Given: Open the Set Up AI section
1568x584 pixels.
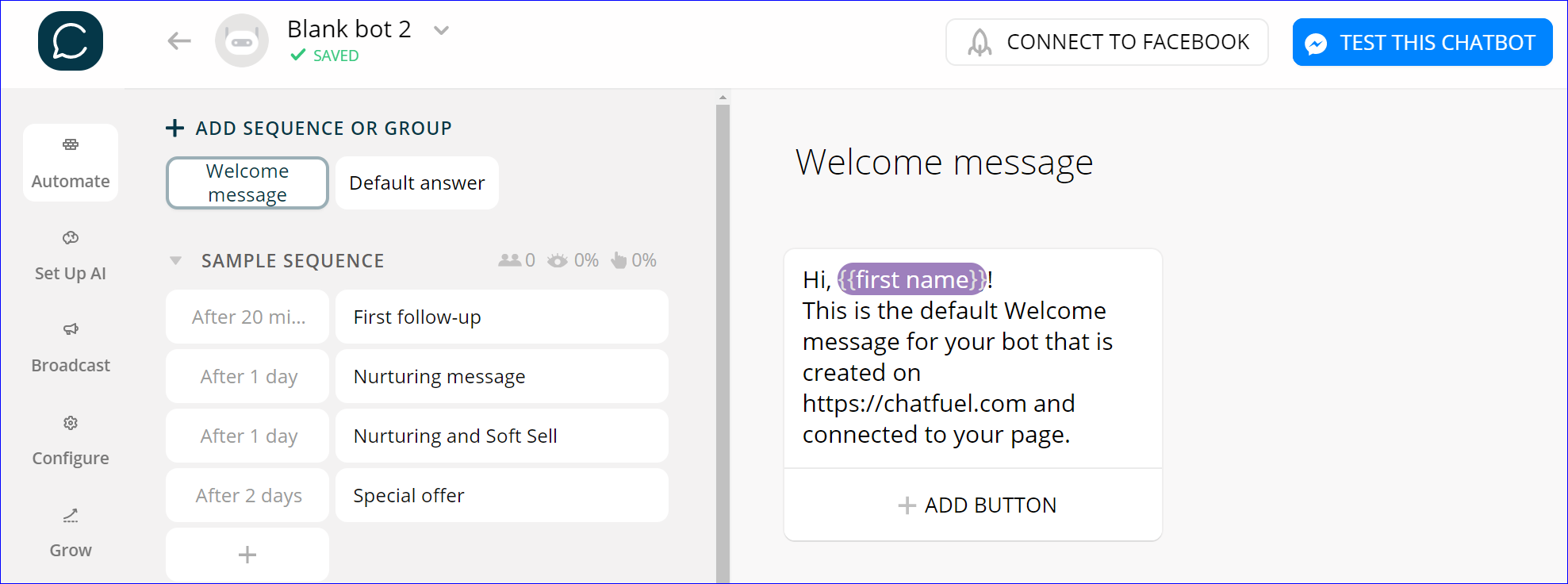Looking at the screenshot, I should [71, 255].
